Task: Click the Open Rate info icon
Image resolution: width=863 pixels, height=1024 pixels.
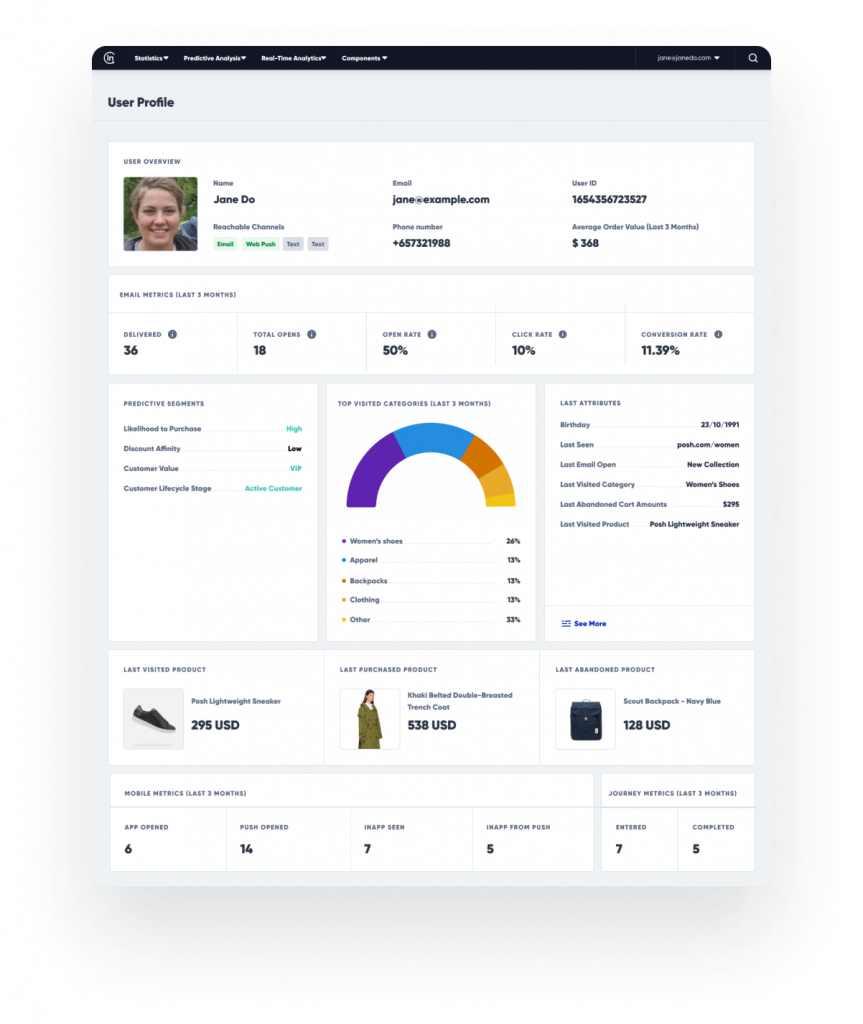Action: pyautogui.click(x=430, y=334)
